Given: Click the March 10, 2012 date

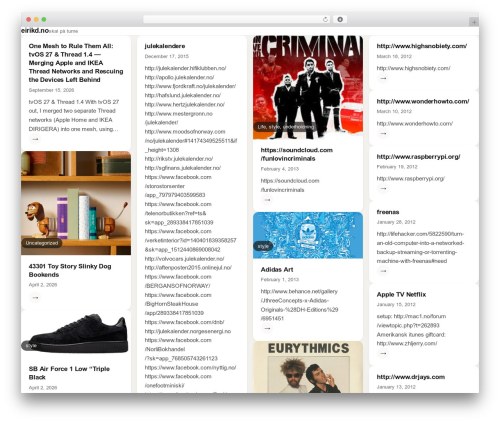Looking at the screenshot, I should point(394,111).
